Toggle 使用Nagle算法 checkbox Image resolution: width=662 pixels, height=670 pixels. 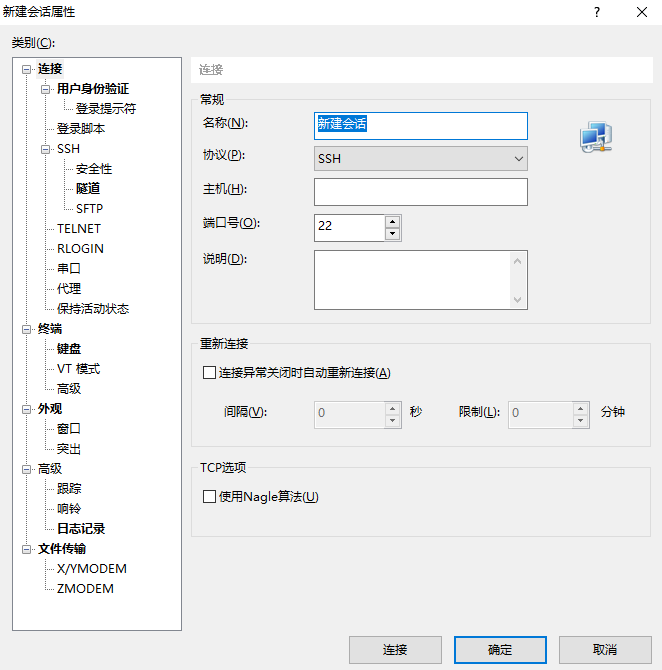pyautogui.click(x=209, y=497)
